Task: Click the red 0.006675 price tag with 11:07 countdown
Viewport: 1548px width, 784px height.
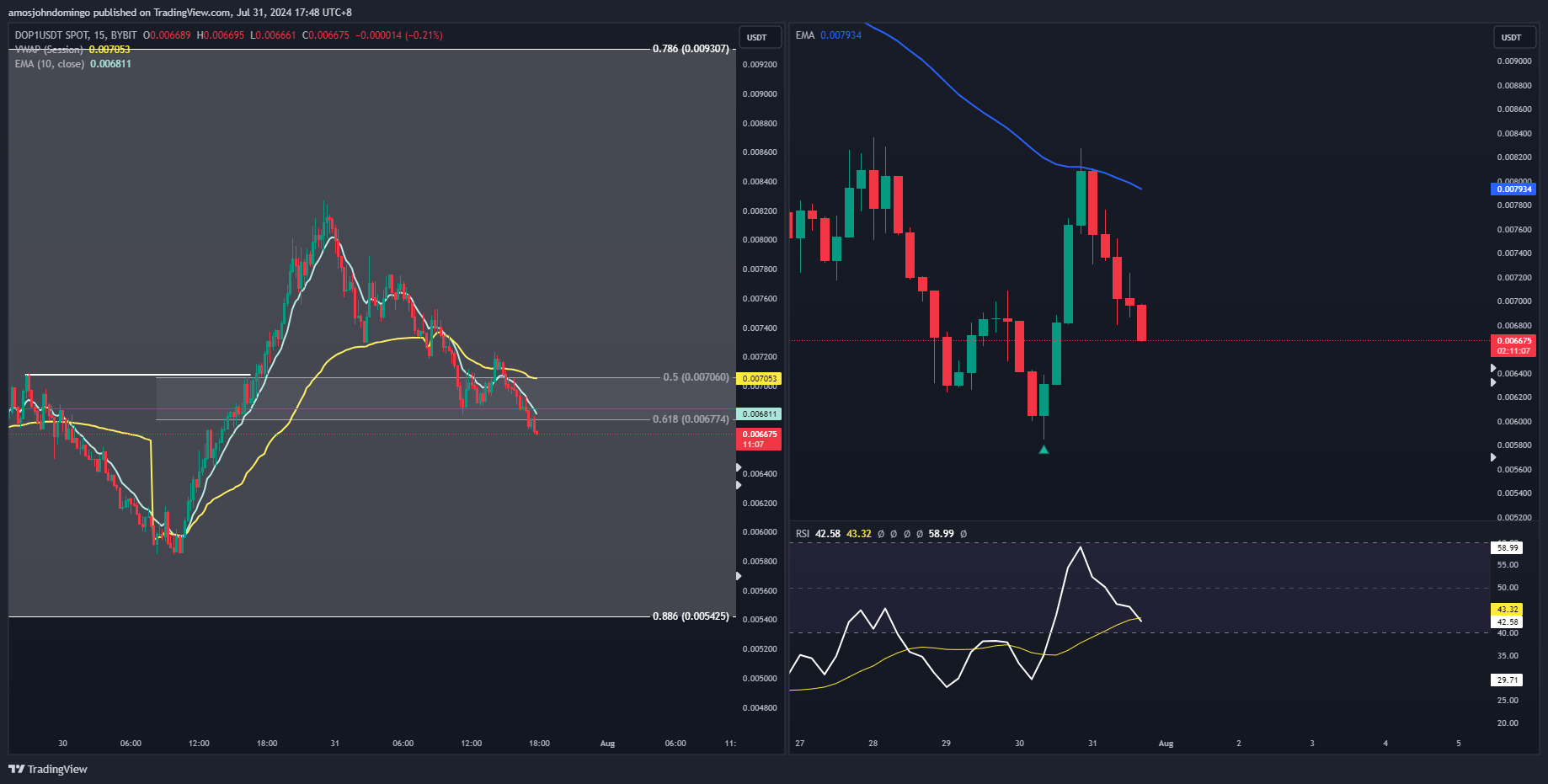Action: (759, 440)
